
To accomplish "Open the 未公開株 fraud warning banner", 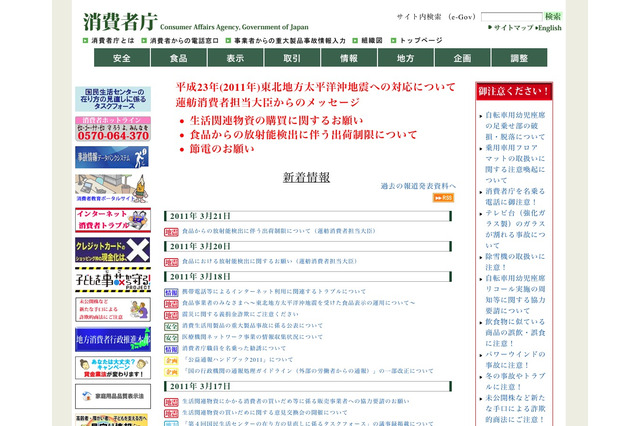I will (x=113, y=309).
